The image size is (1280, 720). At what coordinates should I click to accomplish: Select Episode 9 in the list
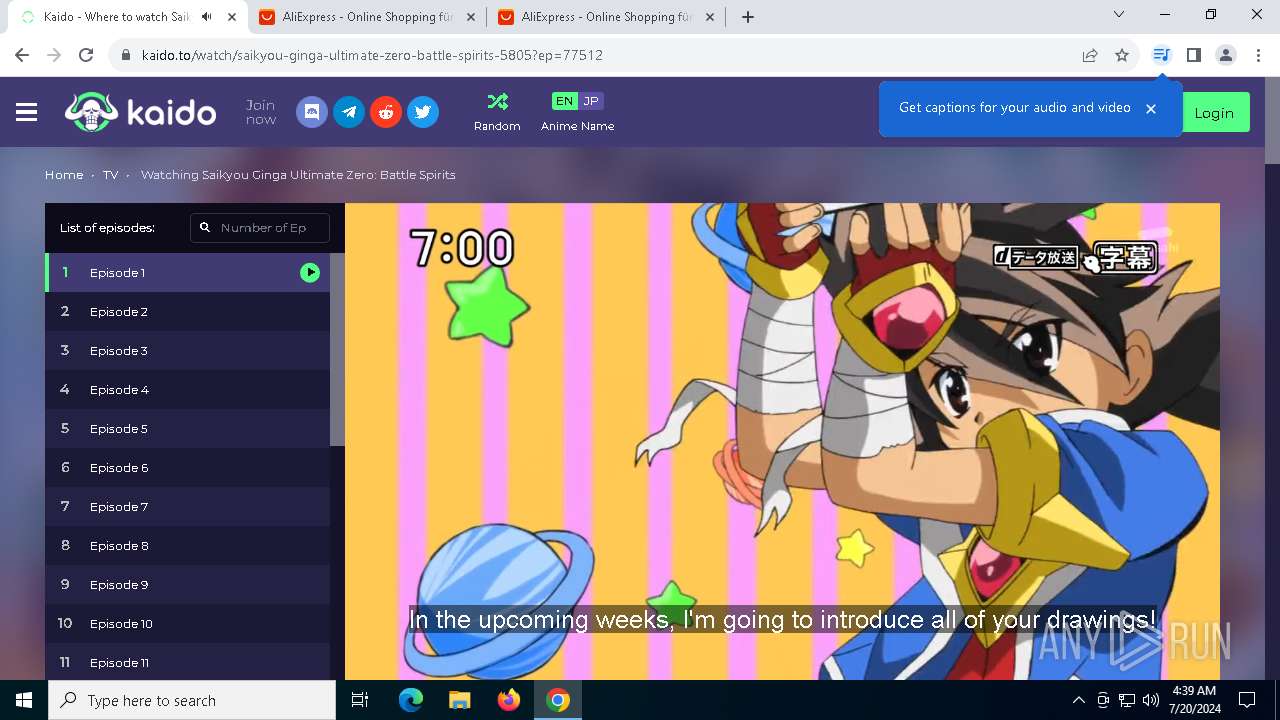(187, 585)
